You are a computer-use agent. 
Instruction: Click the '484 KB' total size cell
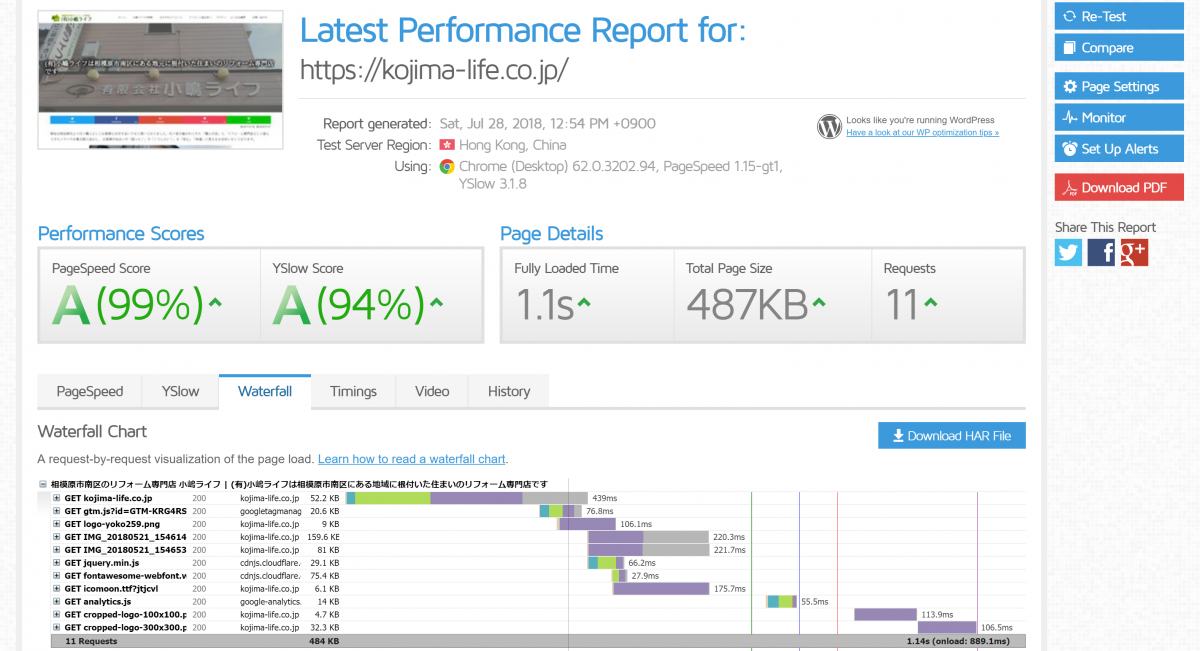[324, 640]
